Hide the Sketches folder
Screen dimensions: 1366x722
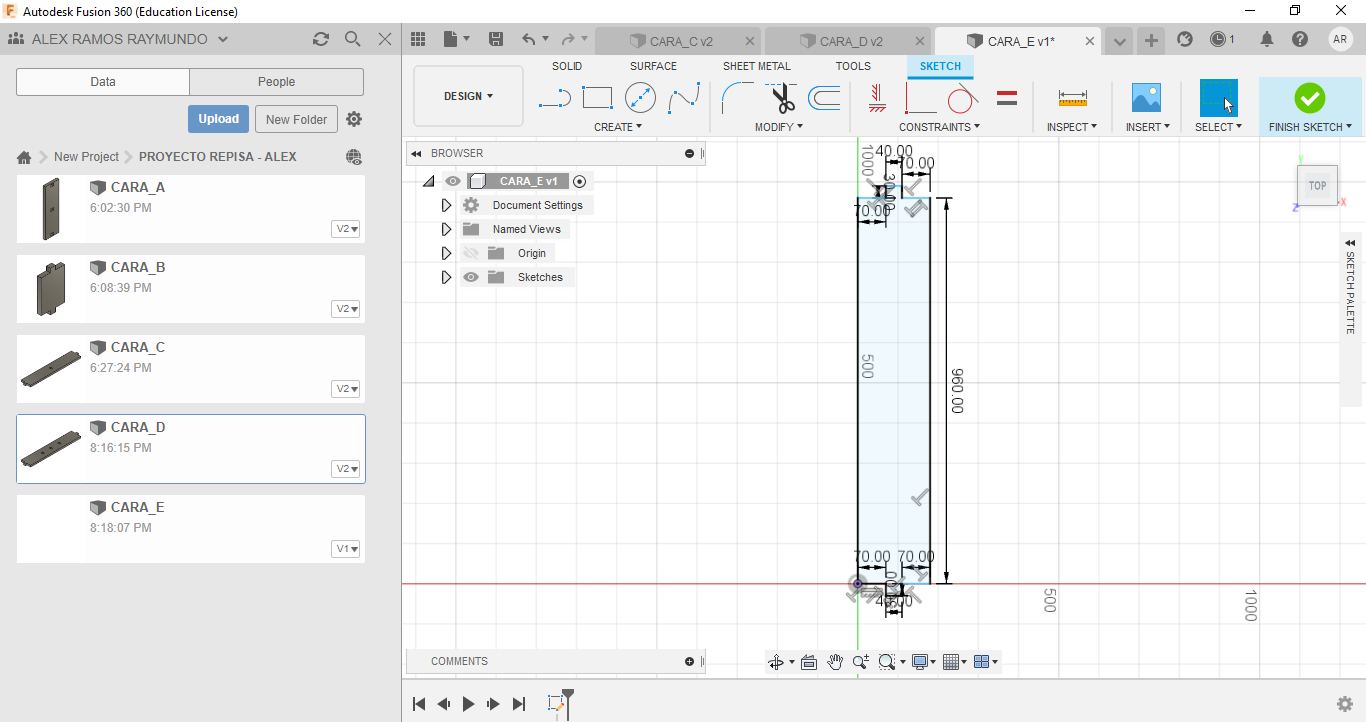(x=471, y=277)
